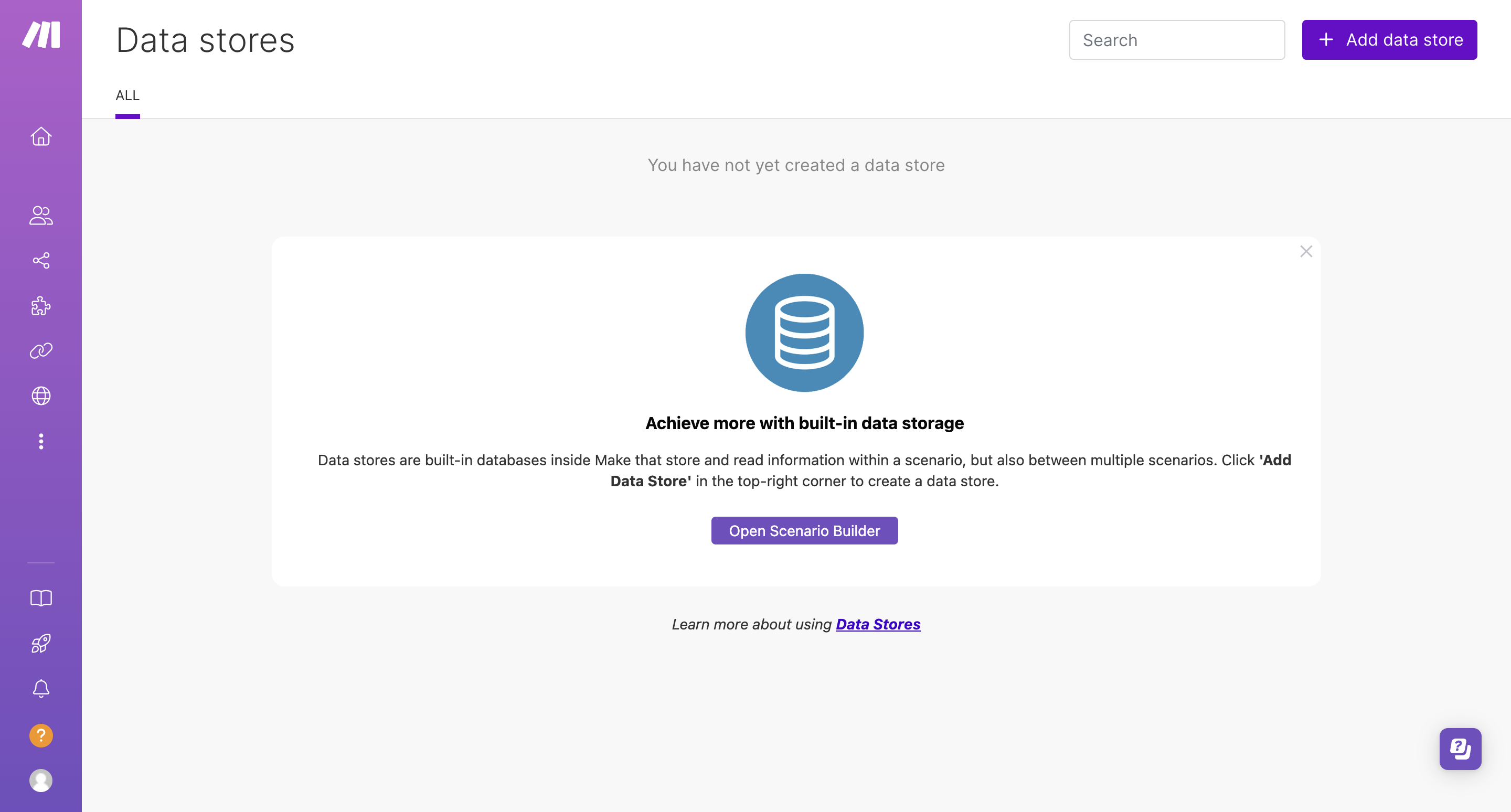
Task: Click Open Scenario Builder button
Action: (x=804, y=531)
